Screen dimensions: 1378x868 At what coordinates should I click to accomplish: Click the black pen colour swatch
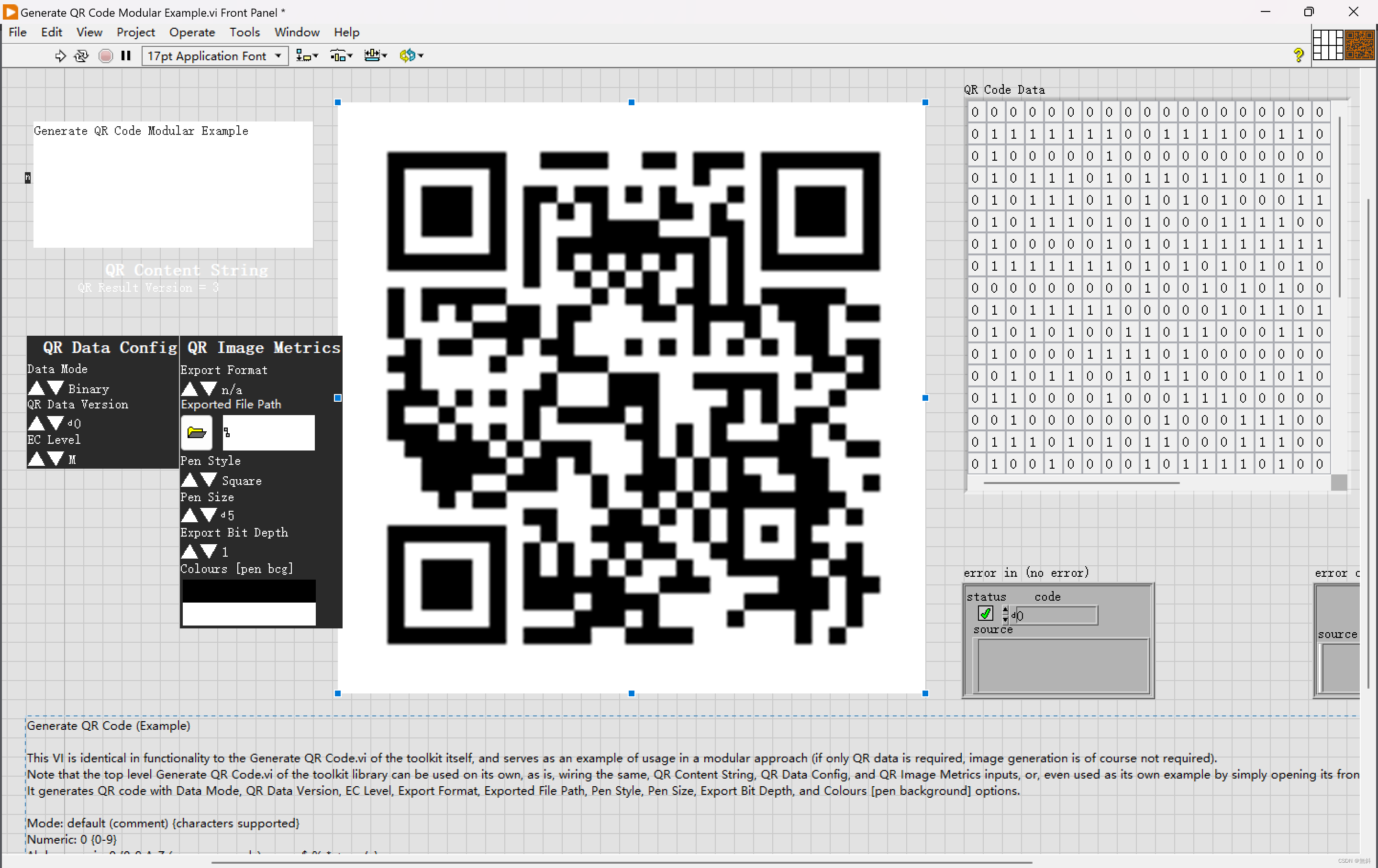point(248,591)
